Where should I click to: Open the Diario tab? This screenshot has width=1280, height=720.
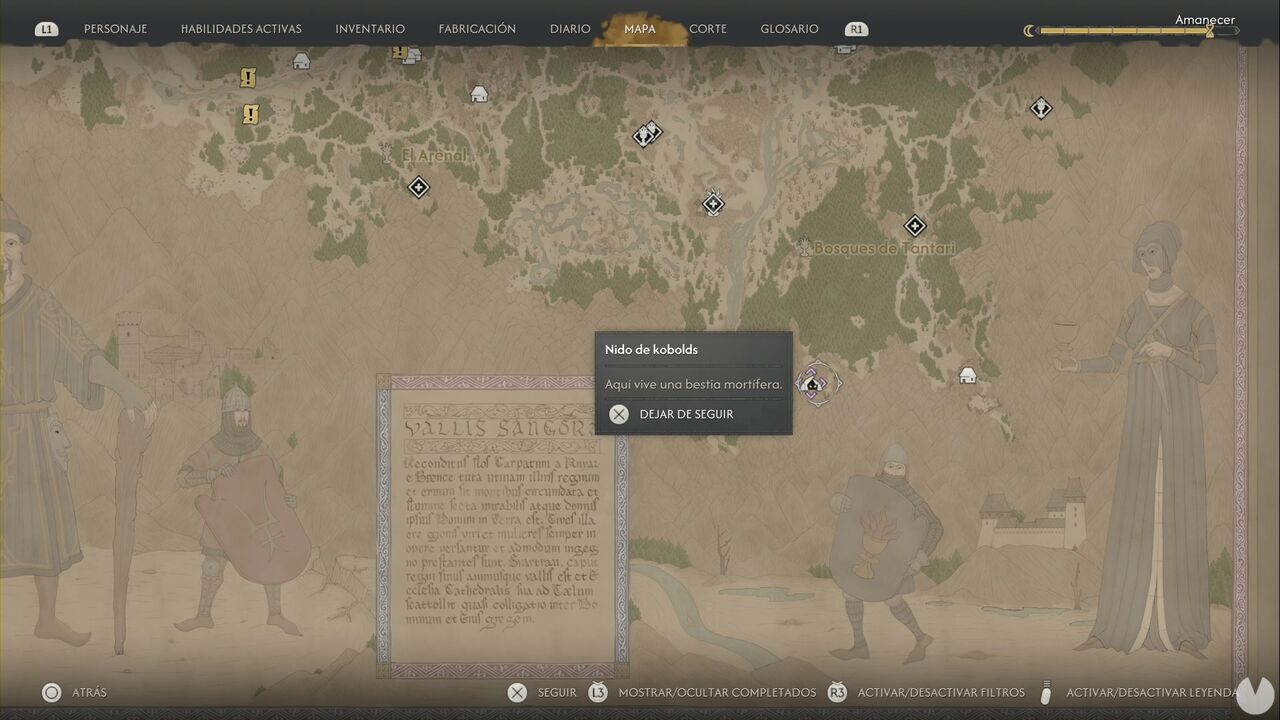(570, 29)
